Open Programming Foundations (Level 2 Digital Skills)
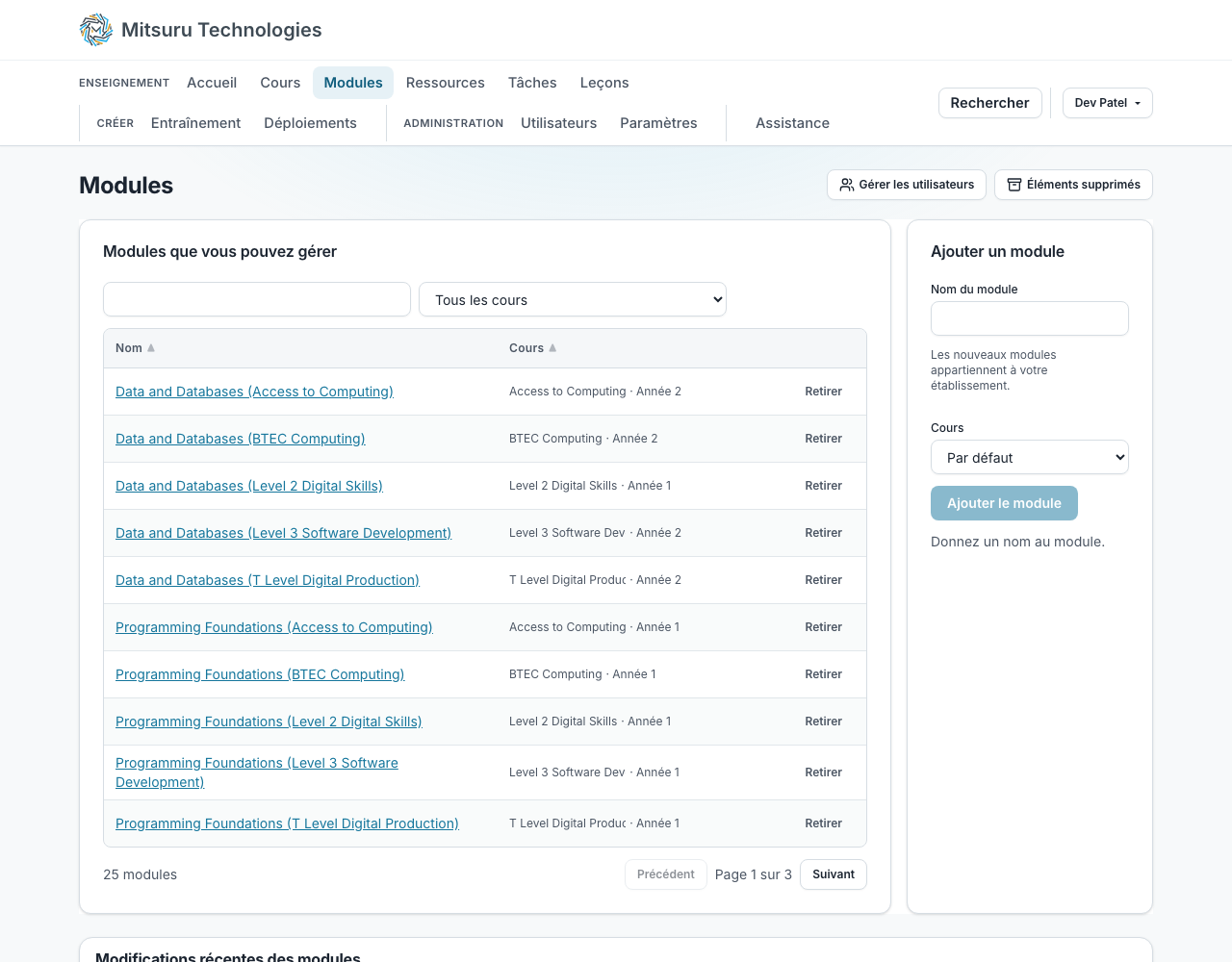1232x962 pixels. pos(269,721)
